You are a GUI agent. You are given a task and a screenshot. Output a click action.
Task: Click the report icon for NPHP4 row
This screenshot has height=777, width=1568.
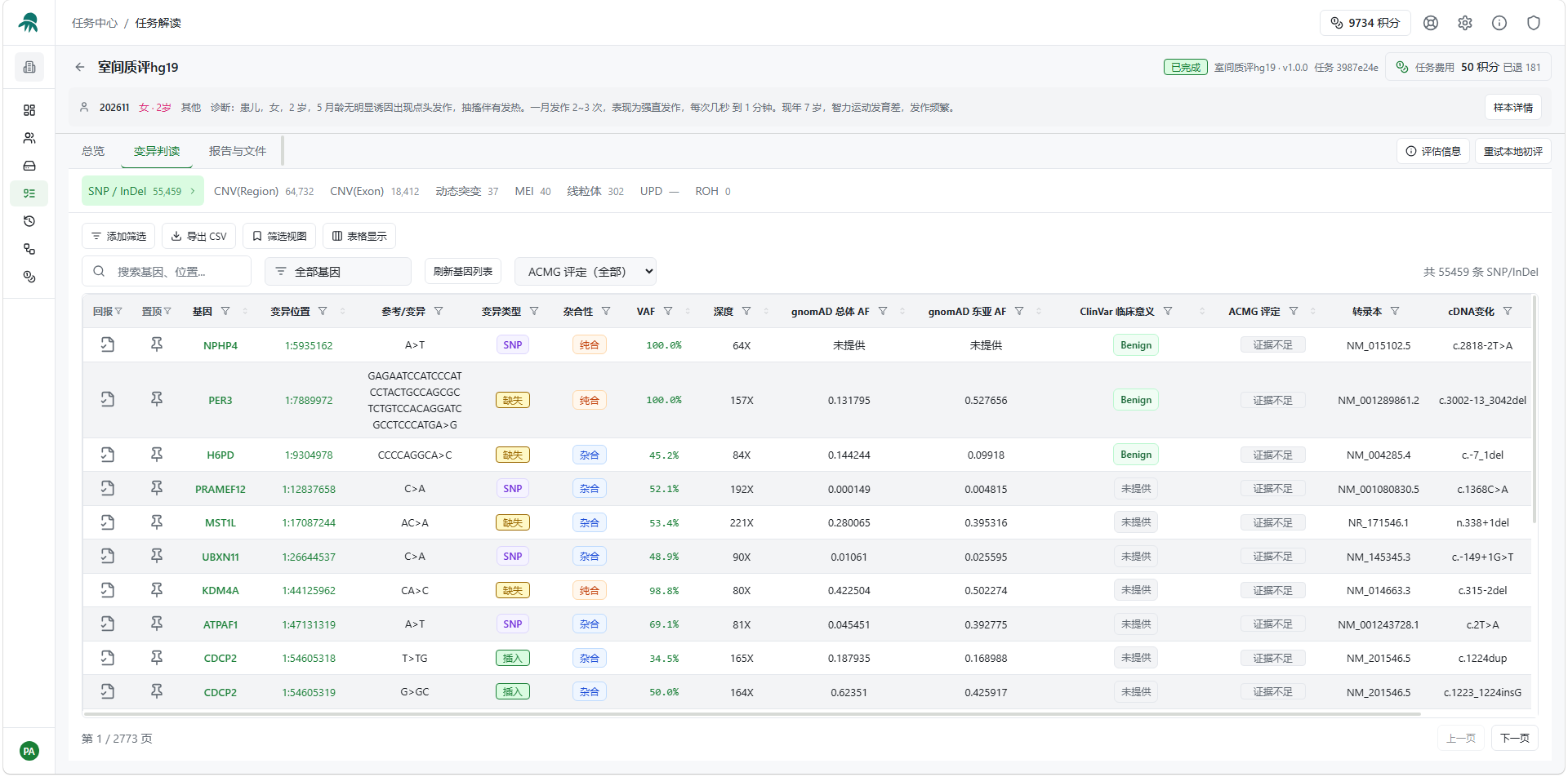[108, 344]
